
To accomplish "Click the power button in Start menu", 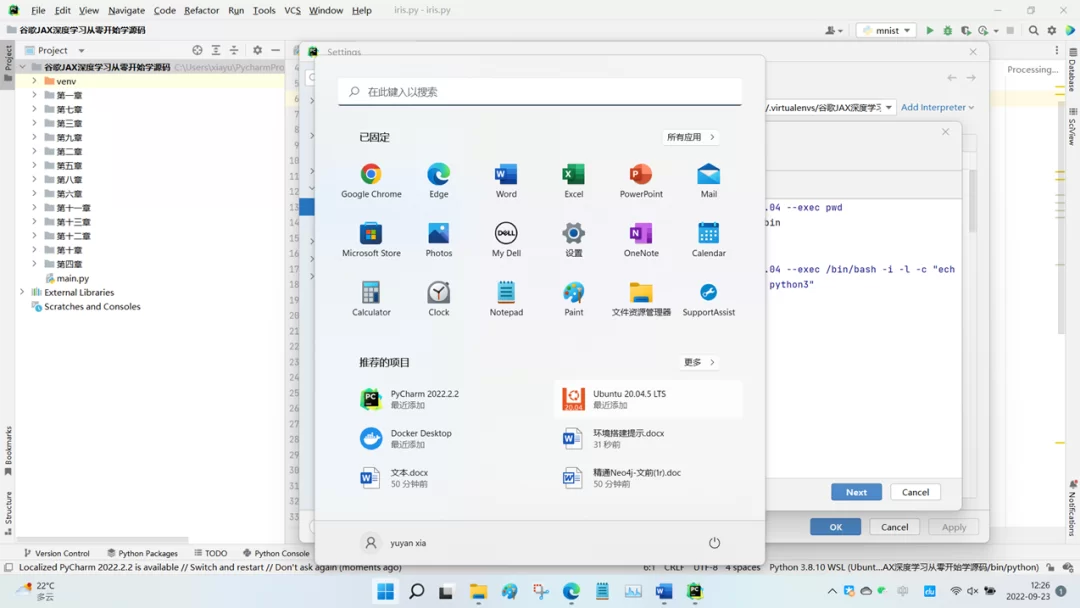I will tap(714, 543).
